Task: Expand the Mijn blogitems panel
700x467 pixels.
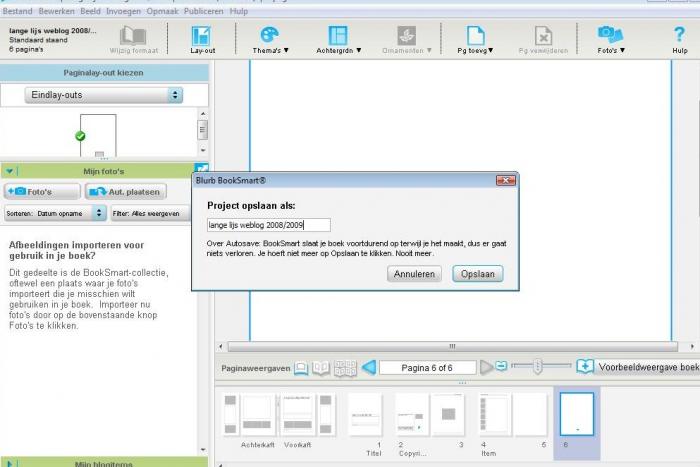Action: [9, 463]
